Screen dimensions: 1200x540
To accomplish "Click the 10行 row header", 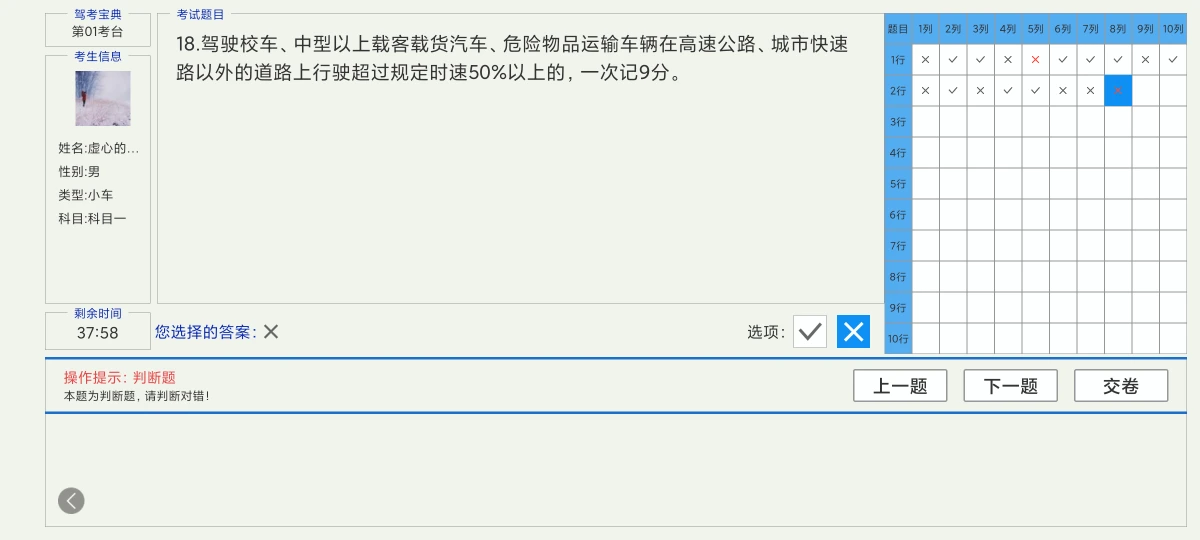I will 898,339.
